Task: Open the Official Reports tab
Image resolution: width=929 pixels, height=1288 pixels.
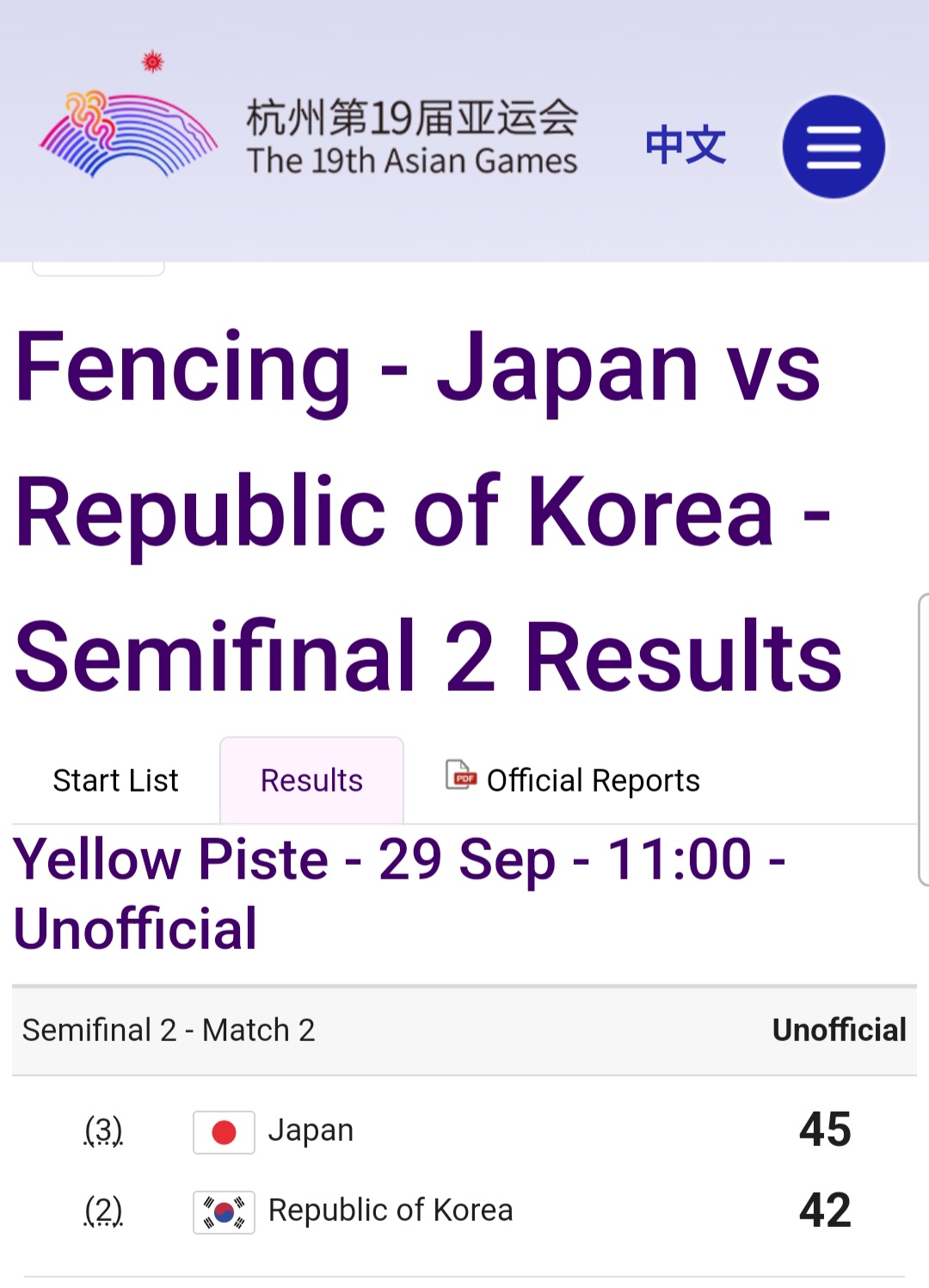Action: click(593, 780)
